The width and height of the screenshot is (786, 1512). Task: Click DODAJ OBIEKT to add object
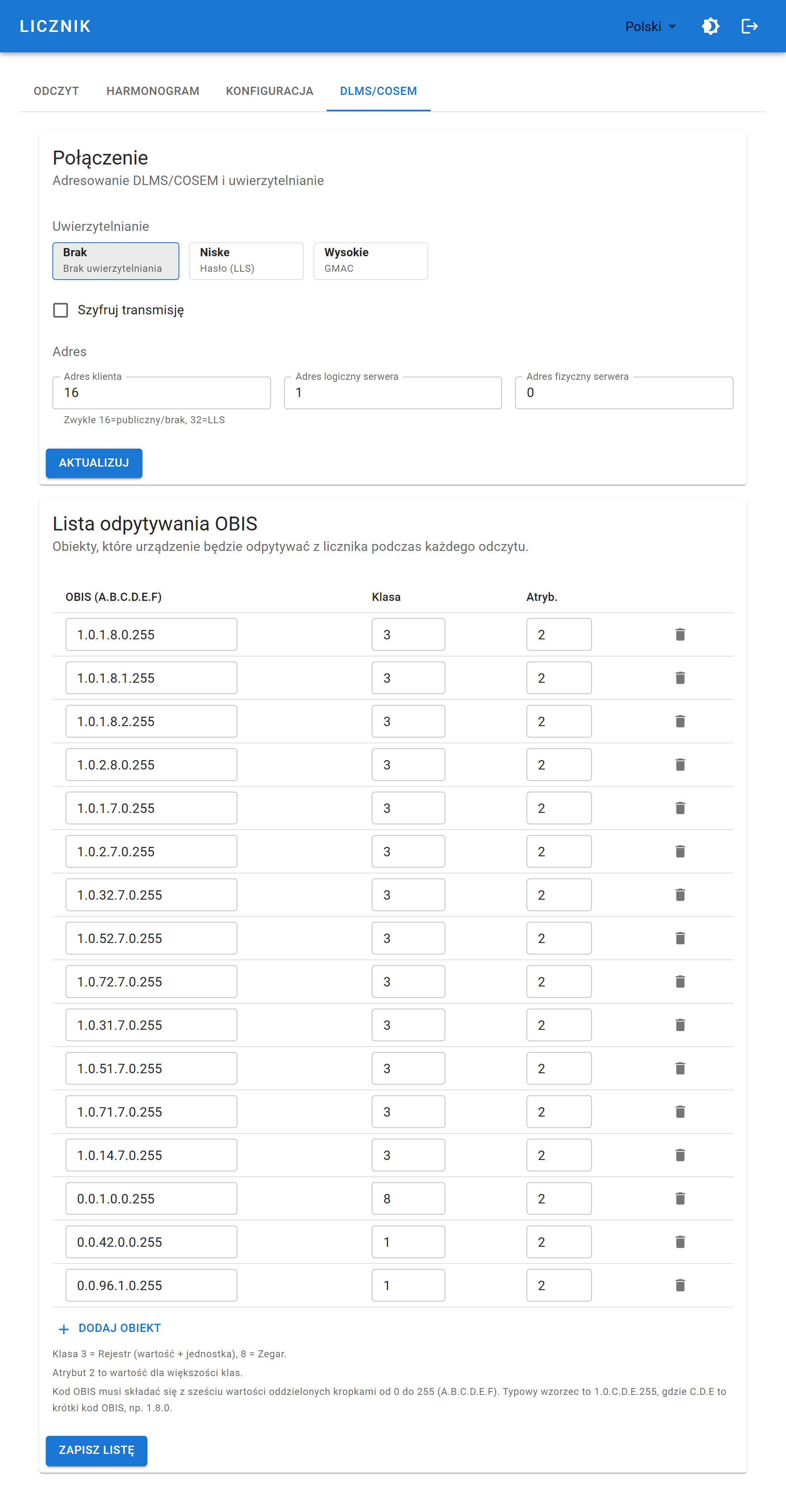(x=110, y=1328)
